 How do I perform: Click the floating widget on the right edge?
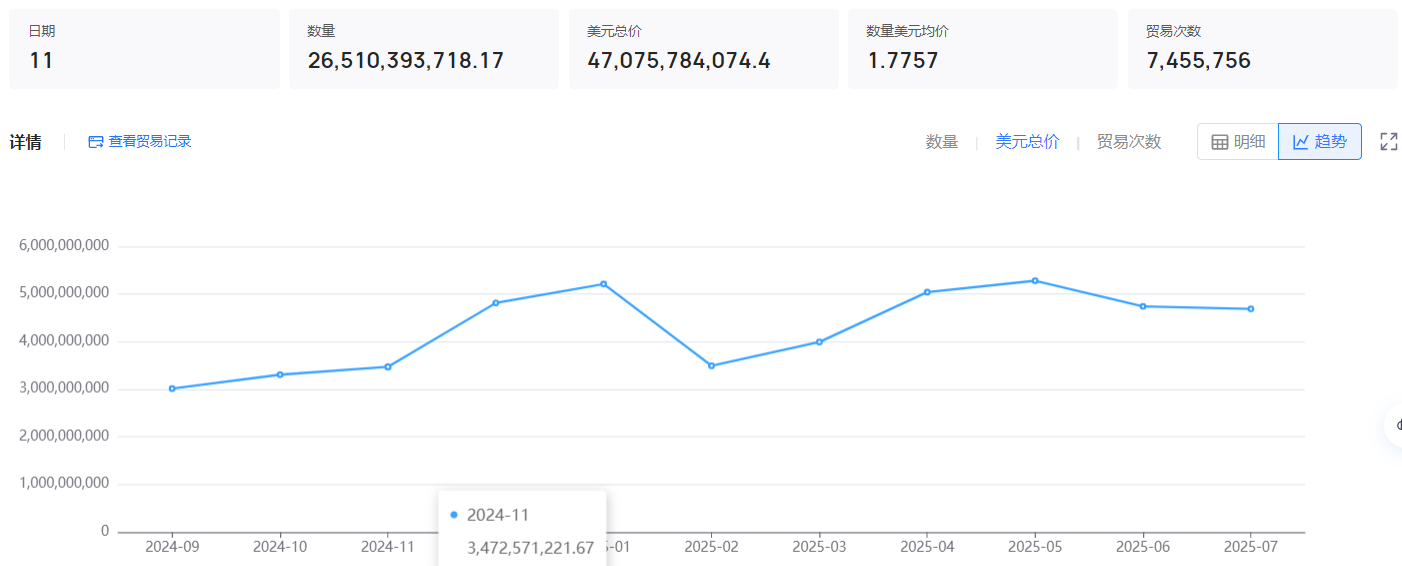pyautogui.click(x=1393, y=425)
